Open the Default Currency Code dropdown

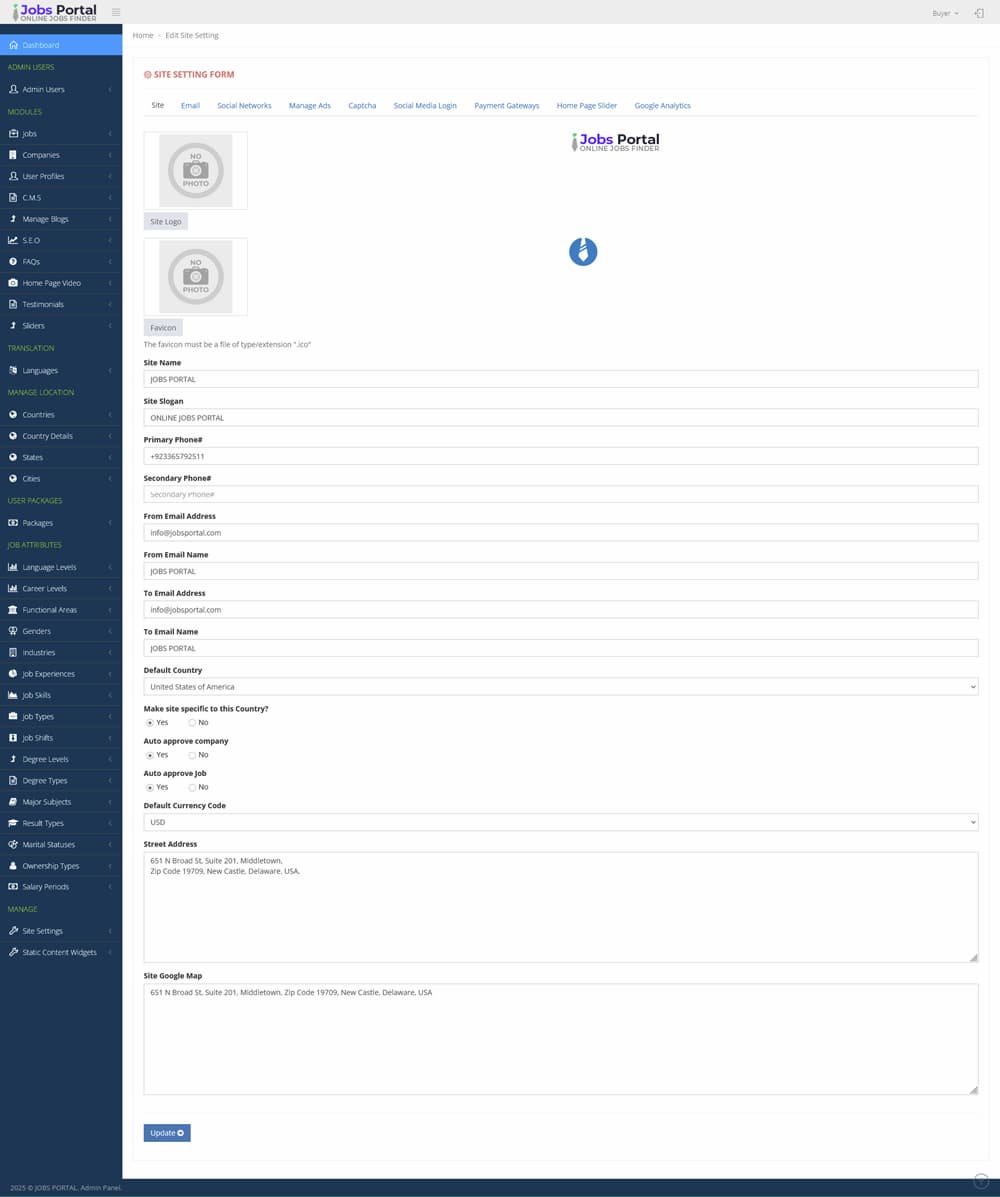point(561,822)
